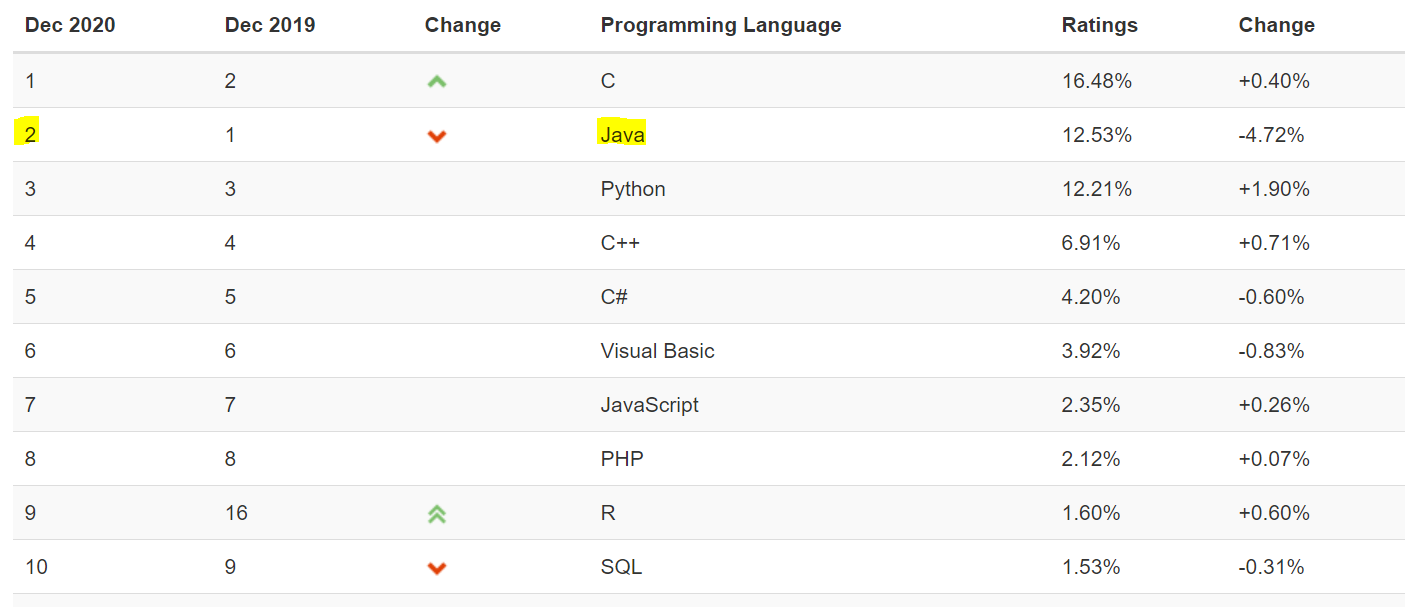Click the PHP language name

pos(622,459)
